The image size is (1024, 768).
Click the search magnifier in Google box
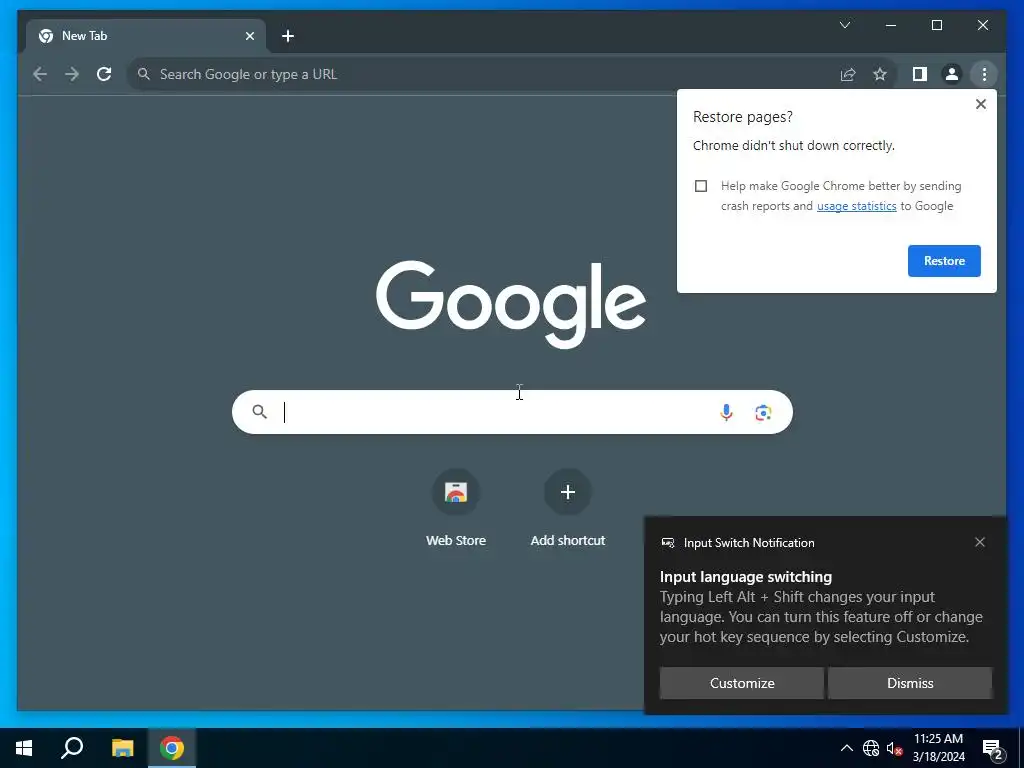click(x=259, y=411)
